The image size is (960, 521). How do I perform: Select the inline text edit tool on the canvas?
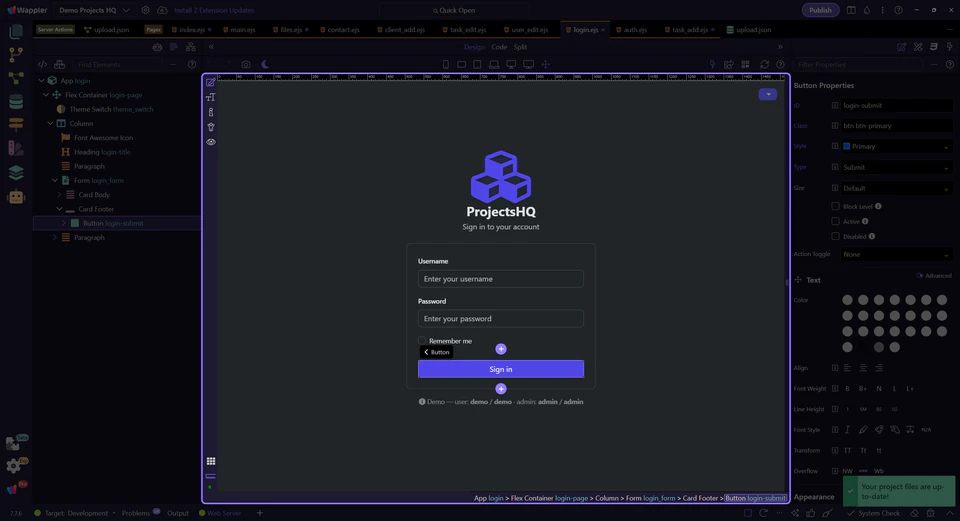(211, 82)
